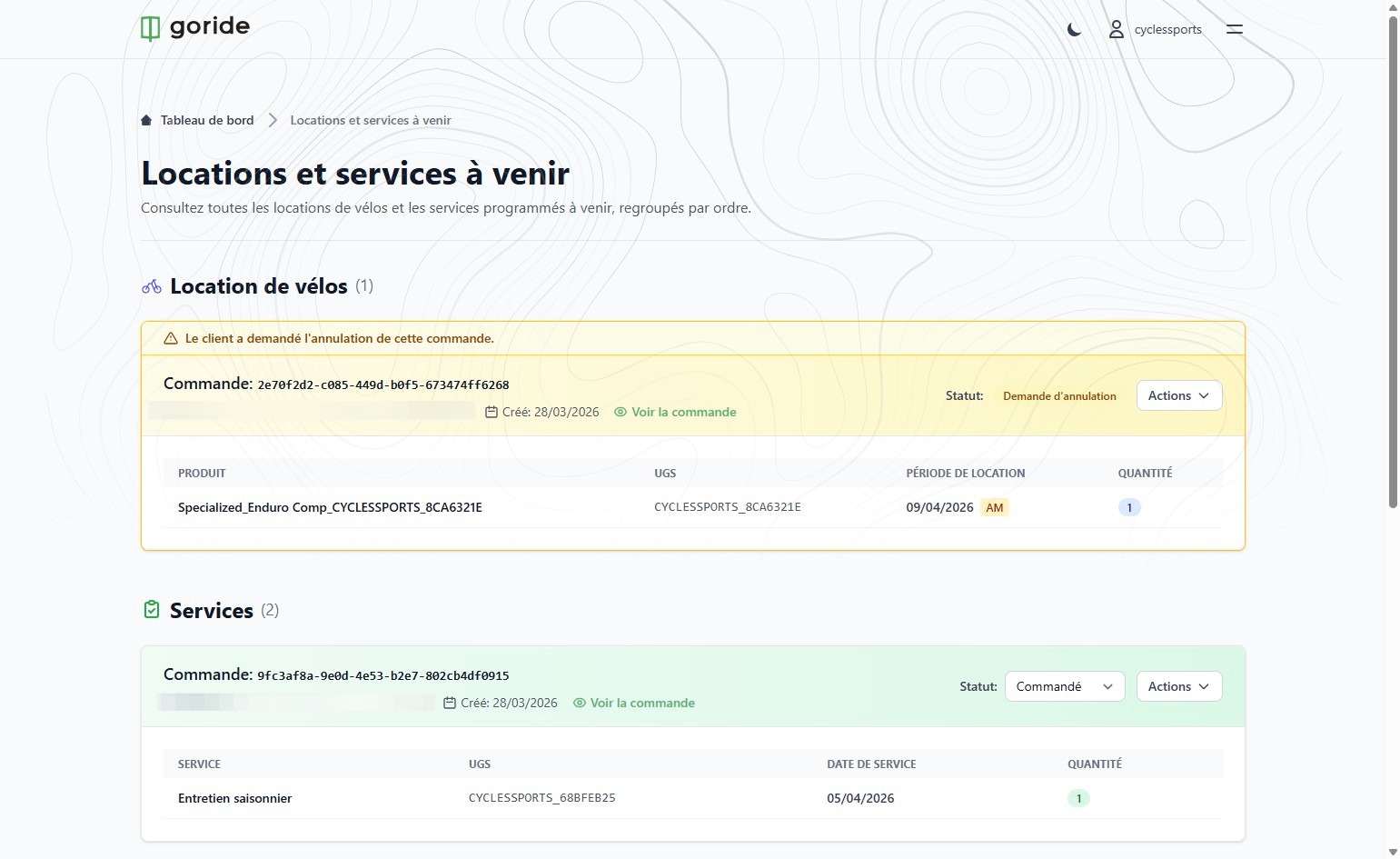Click the goride logo icon
Viewport: 1400px width, 859px height.
point(150,28)
